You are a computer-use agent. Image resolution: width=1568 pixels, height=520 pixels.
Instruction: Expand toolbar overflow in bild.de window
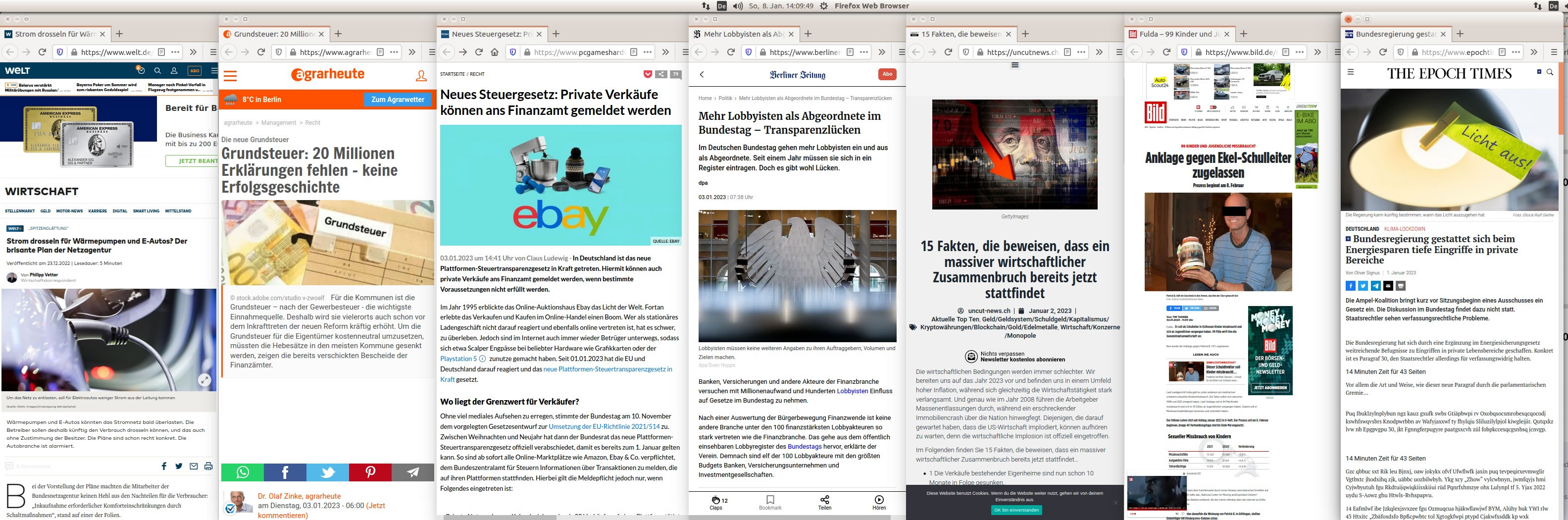[x=1318, y=52]
